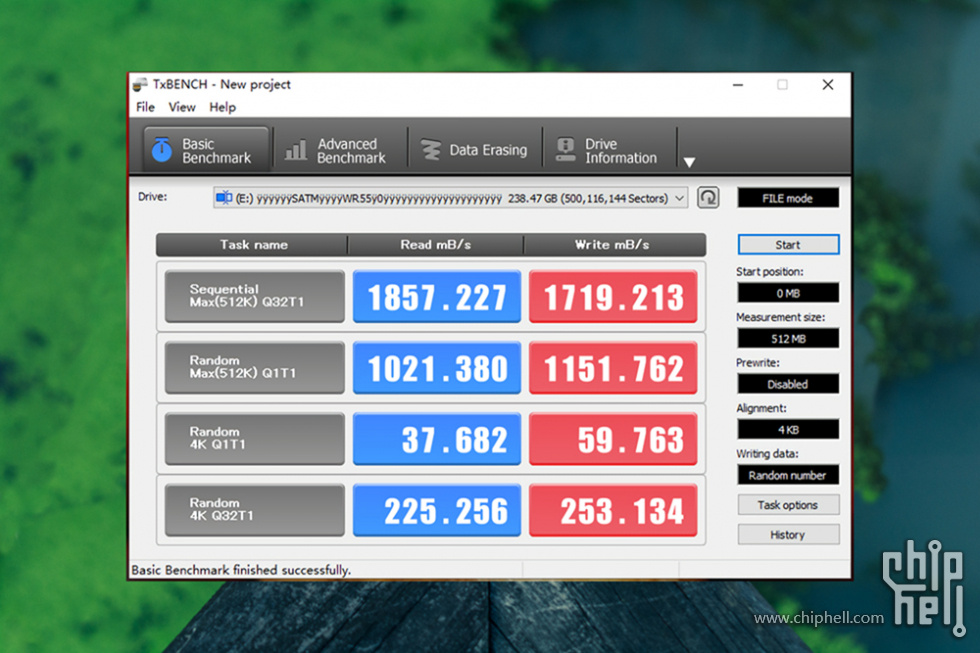Click the Data Erasing eraser icon
The width and height of the screenshot is (980, 653).
[x=430, y=150]
